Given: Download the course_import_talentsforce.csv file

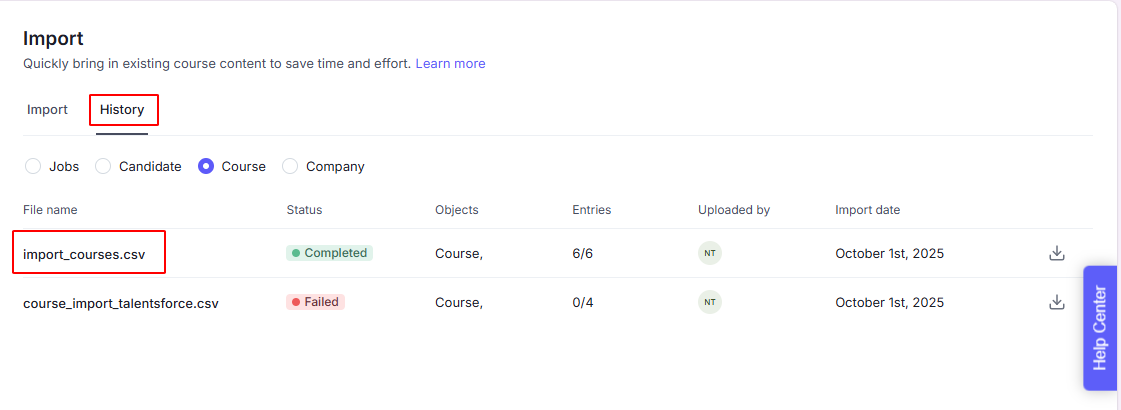Looking at the screenshot, I should [x=1056, y=302].
